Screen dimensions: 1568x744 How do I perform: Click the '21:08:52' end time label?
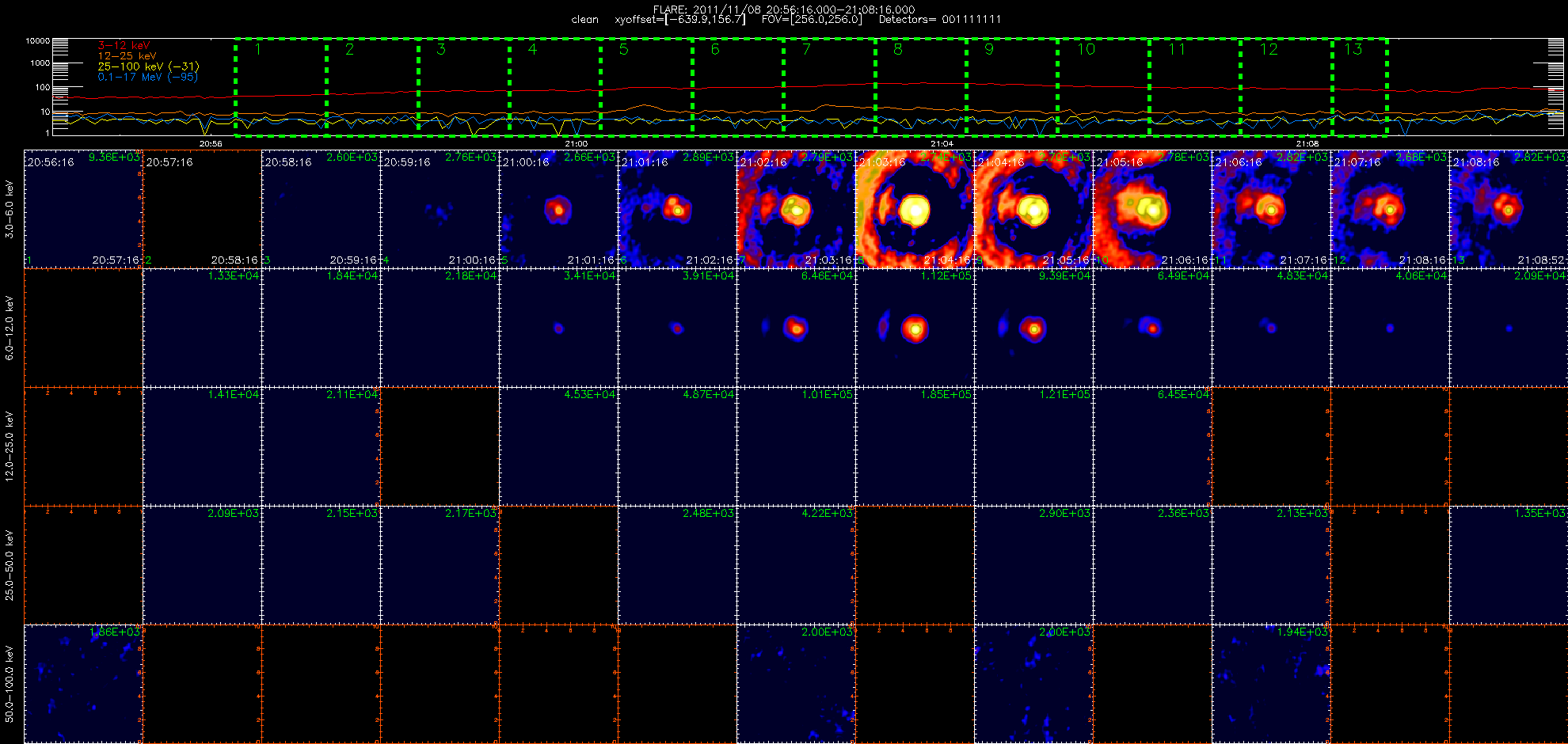(1541, 260)
